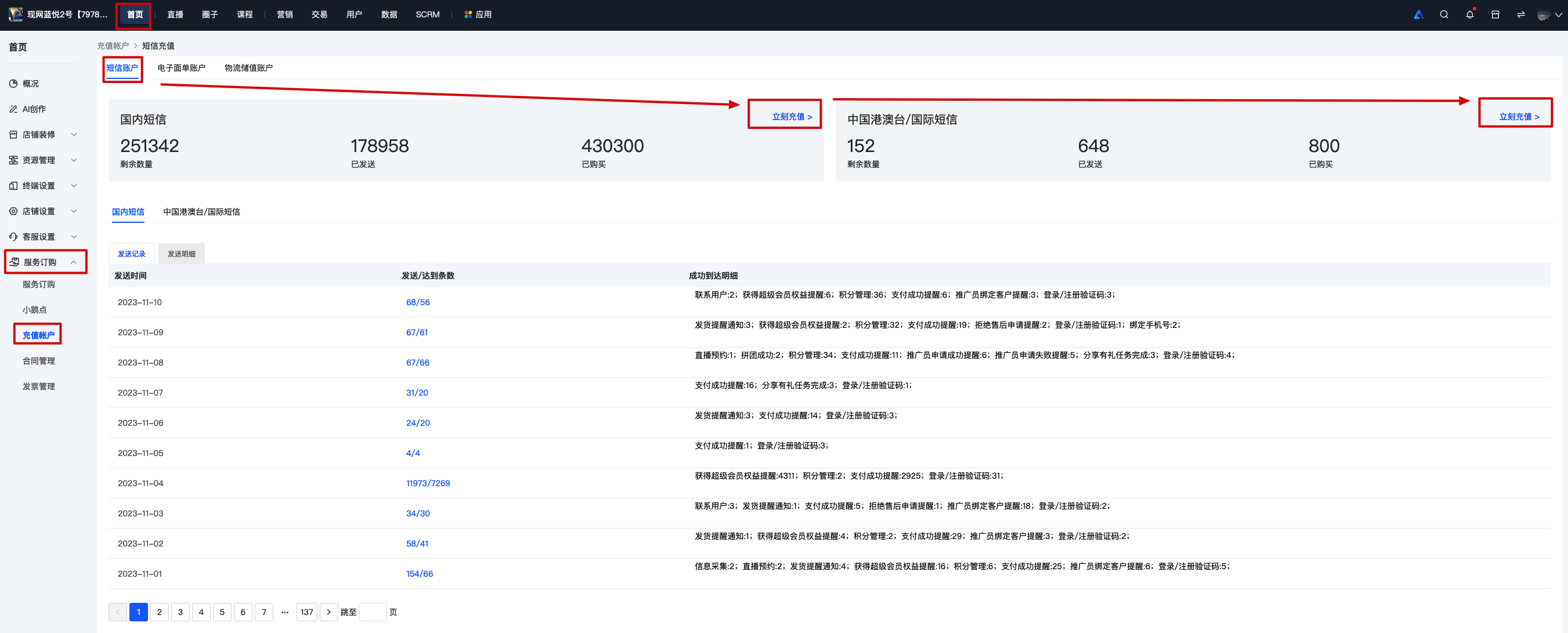The height and width of the screenshot is (633, 1568).
Task: Switch to the 发送明细 tab
Action: click(182, 254)
